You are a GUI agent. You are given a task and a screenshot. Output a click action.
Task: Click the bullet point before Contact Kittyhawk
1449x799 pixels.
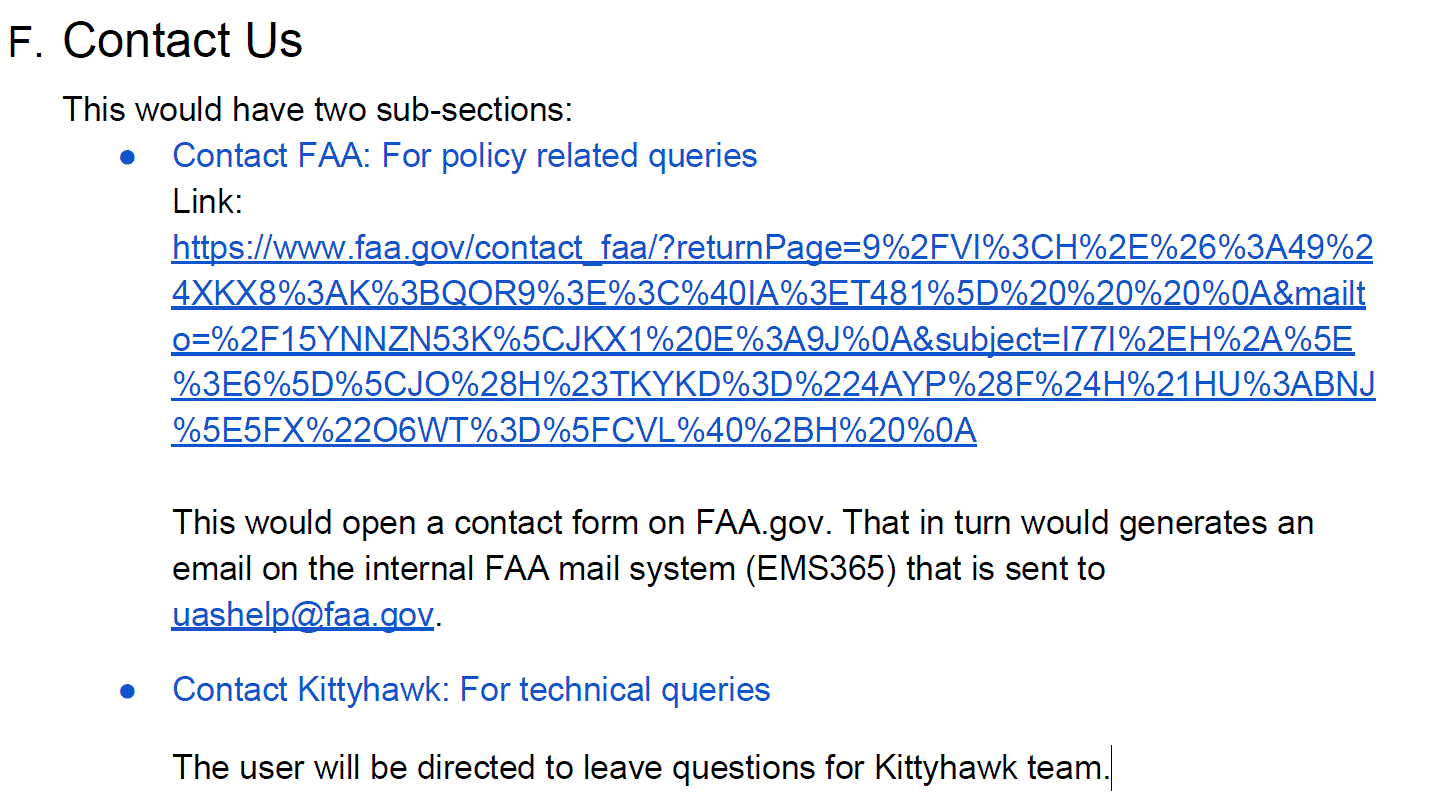pos(127,692)
